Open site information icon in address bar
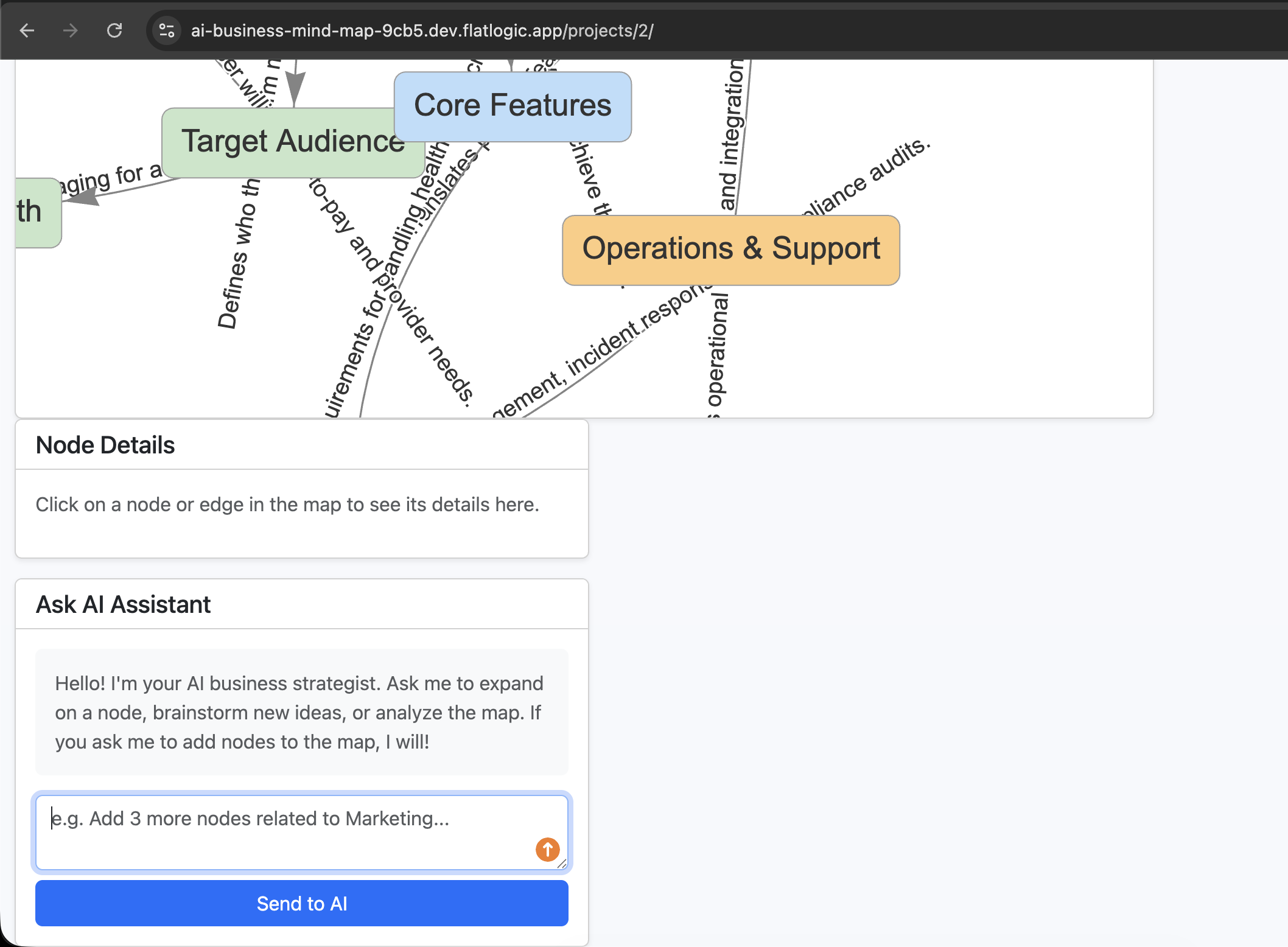The height and width of the screenshot is (947, 1288). tap(166, 30)
